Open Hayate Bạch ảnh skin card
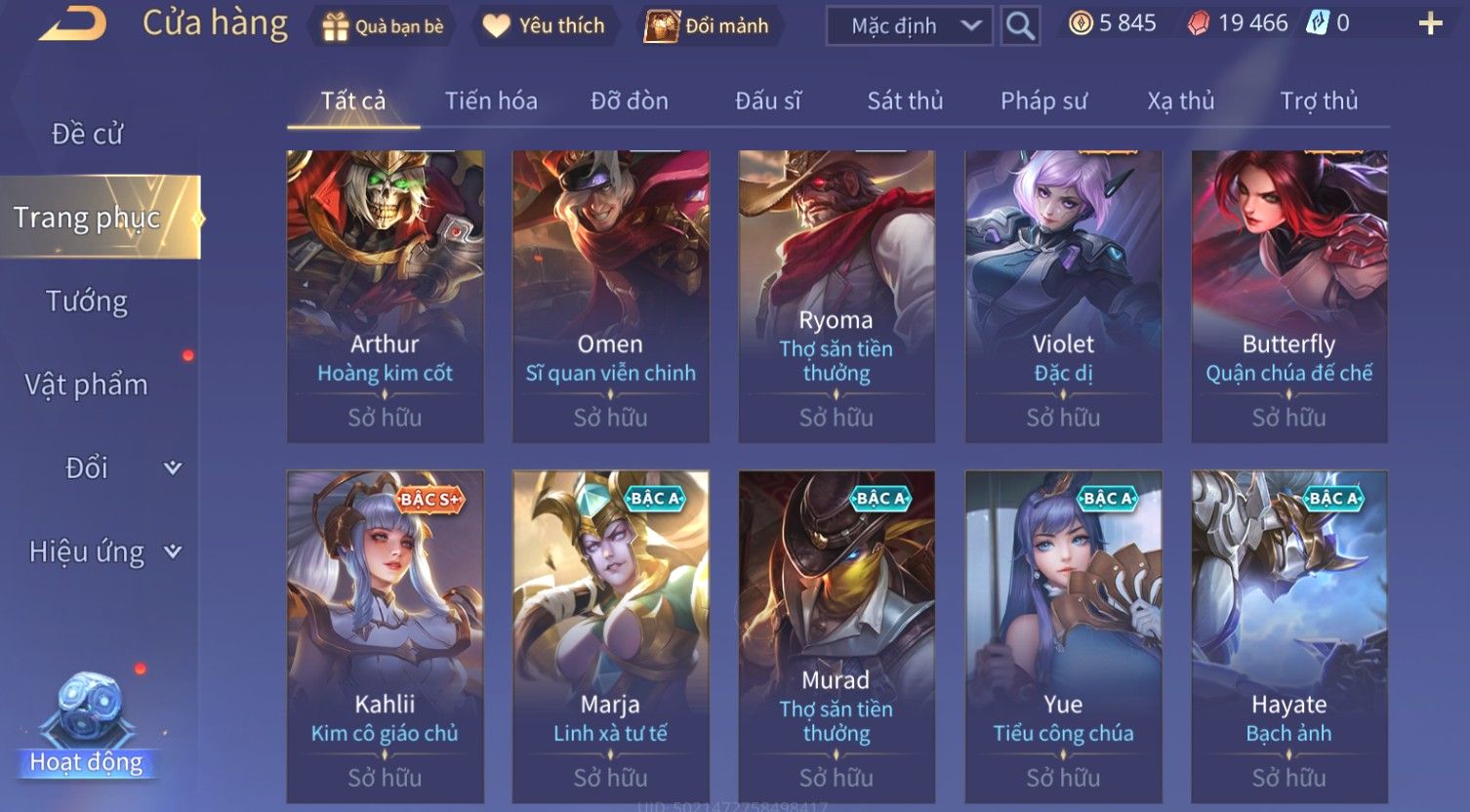This screenshot has width=1470, height=812. [1289, 637]
